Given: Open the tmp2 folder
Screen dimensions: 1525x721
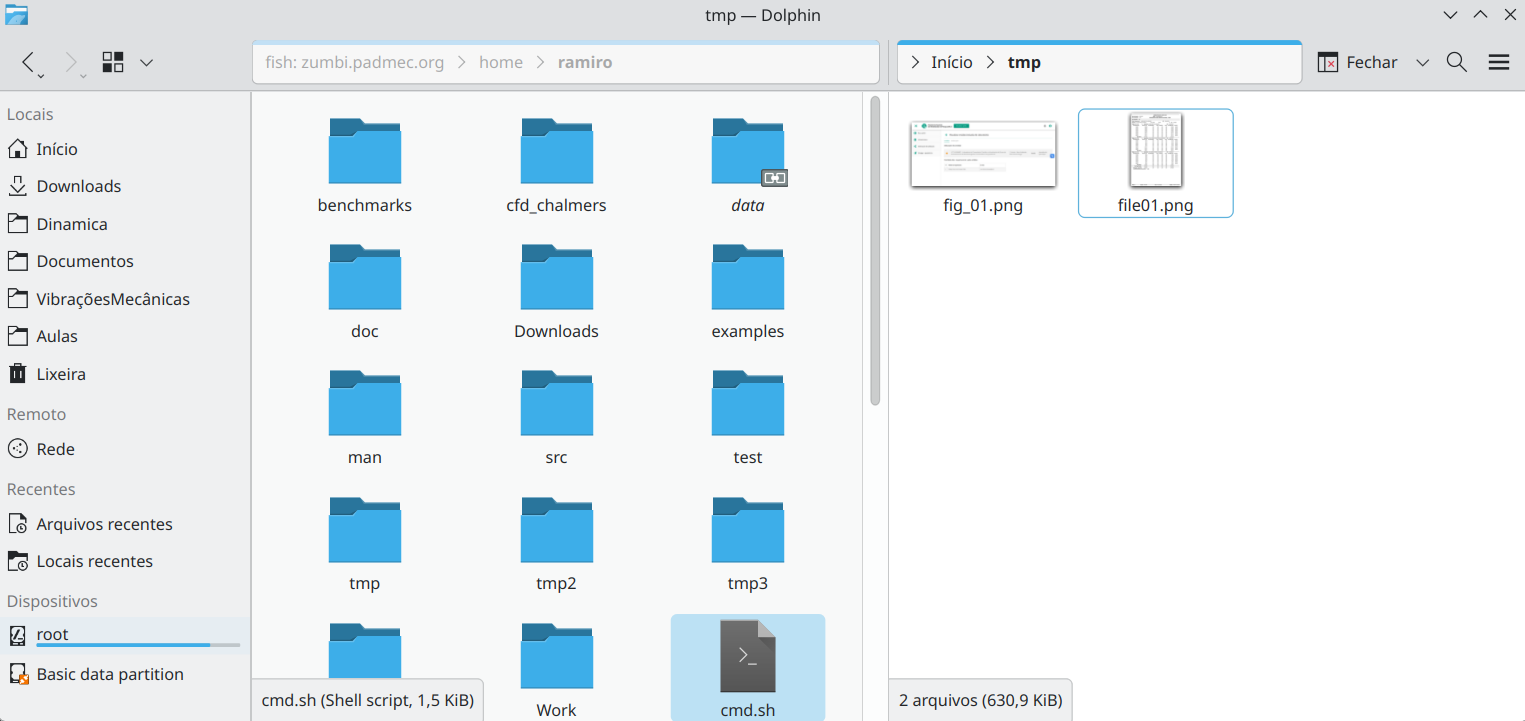Looking at the screenshot, I should point(556,543).
